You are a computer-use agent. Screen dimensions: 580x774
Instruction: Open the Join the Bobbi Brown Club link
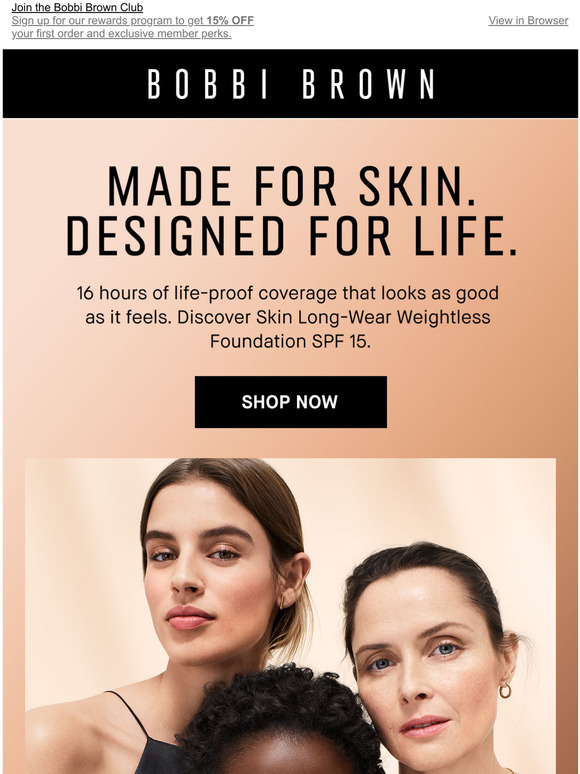click(x=77, y=7)
